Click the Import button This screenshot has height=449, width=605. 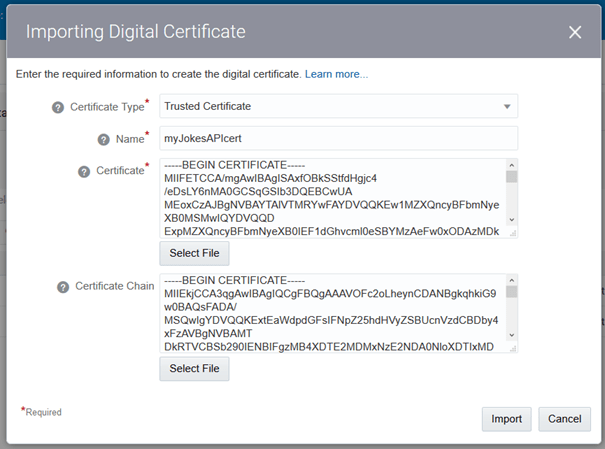coord(506,419)
